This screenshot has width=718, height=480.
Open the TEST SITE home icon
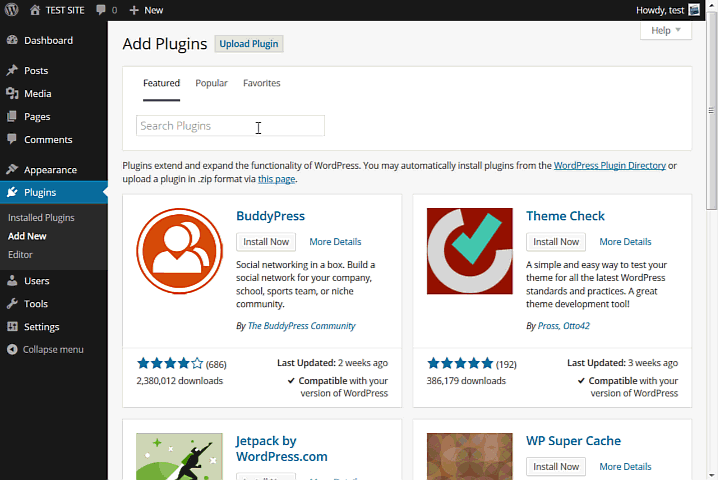click(x=35, y=10)
